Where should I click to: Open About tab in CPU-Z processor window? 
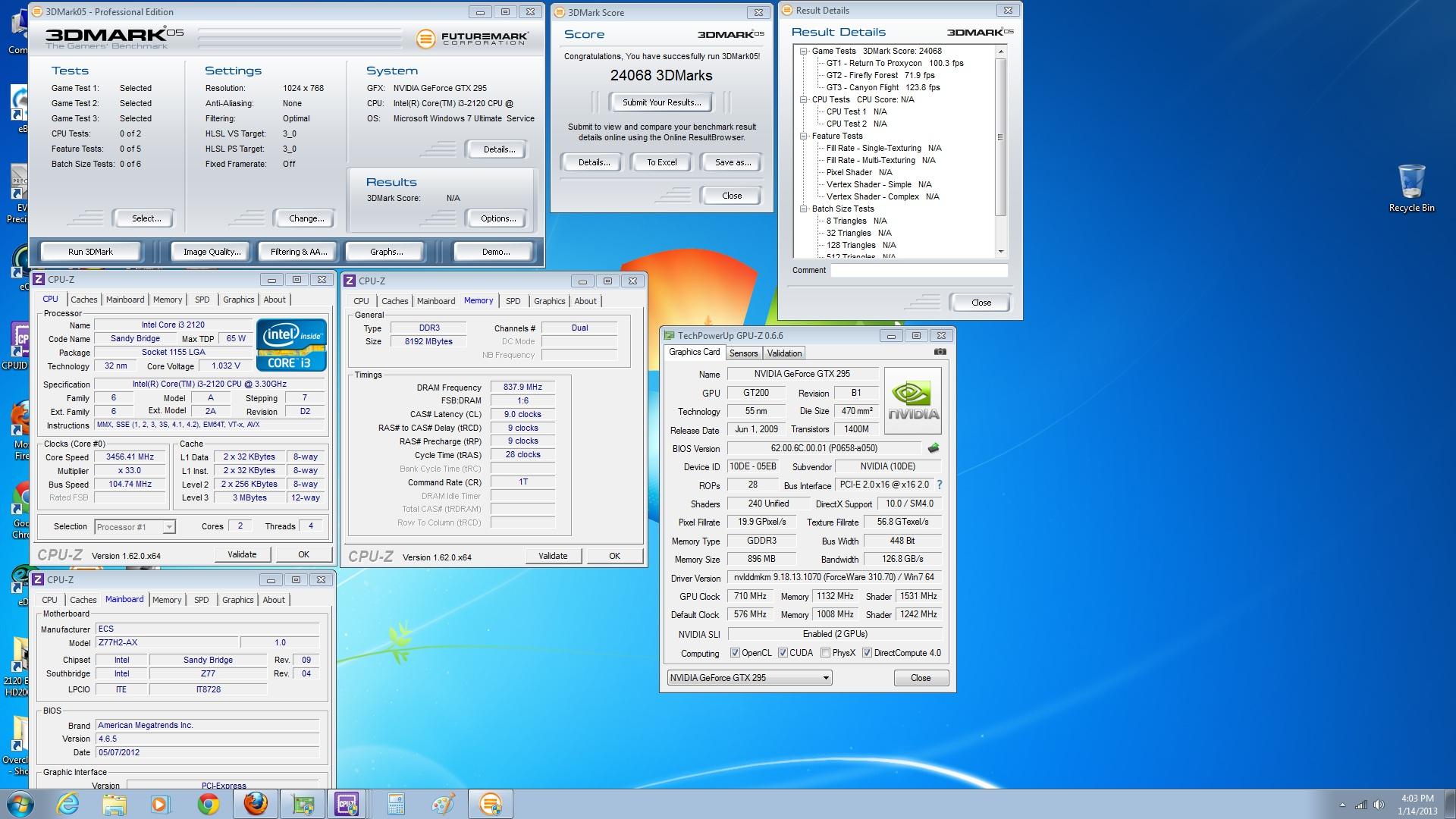click(275, 300)
